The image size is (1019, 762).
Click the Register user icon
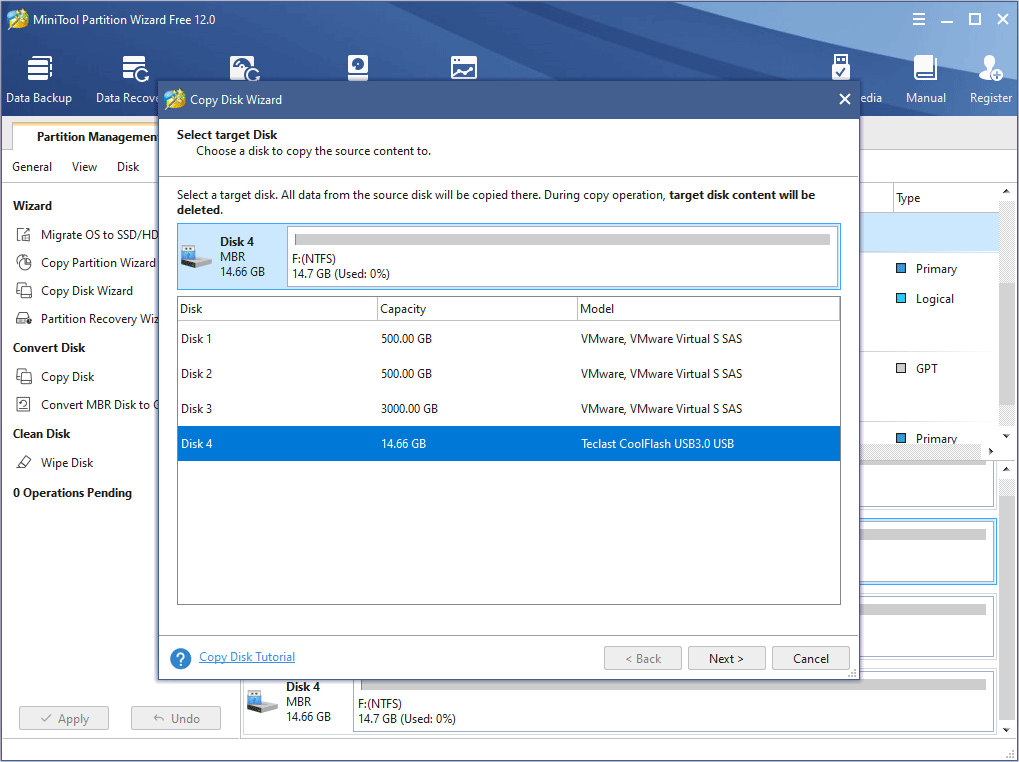click(x=990, y=68)
